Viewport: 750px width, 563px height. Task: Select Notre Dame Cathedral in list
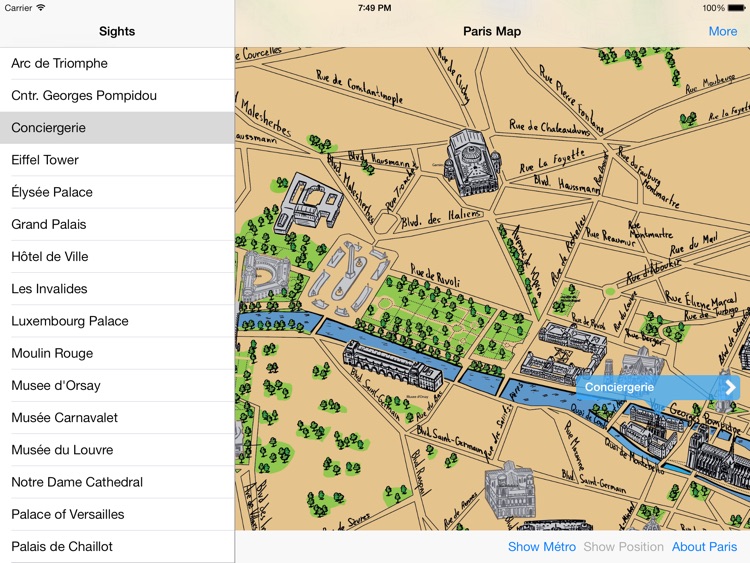click(117, 482)
